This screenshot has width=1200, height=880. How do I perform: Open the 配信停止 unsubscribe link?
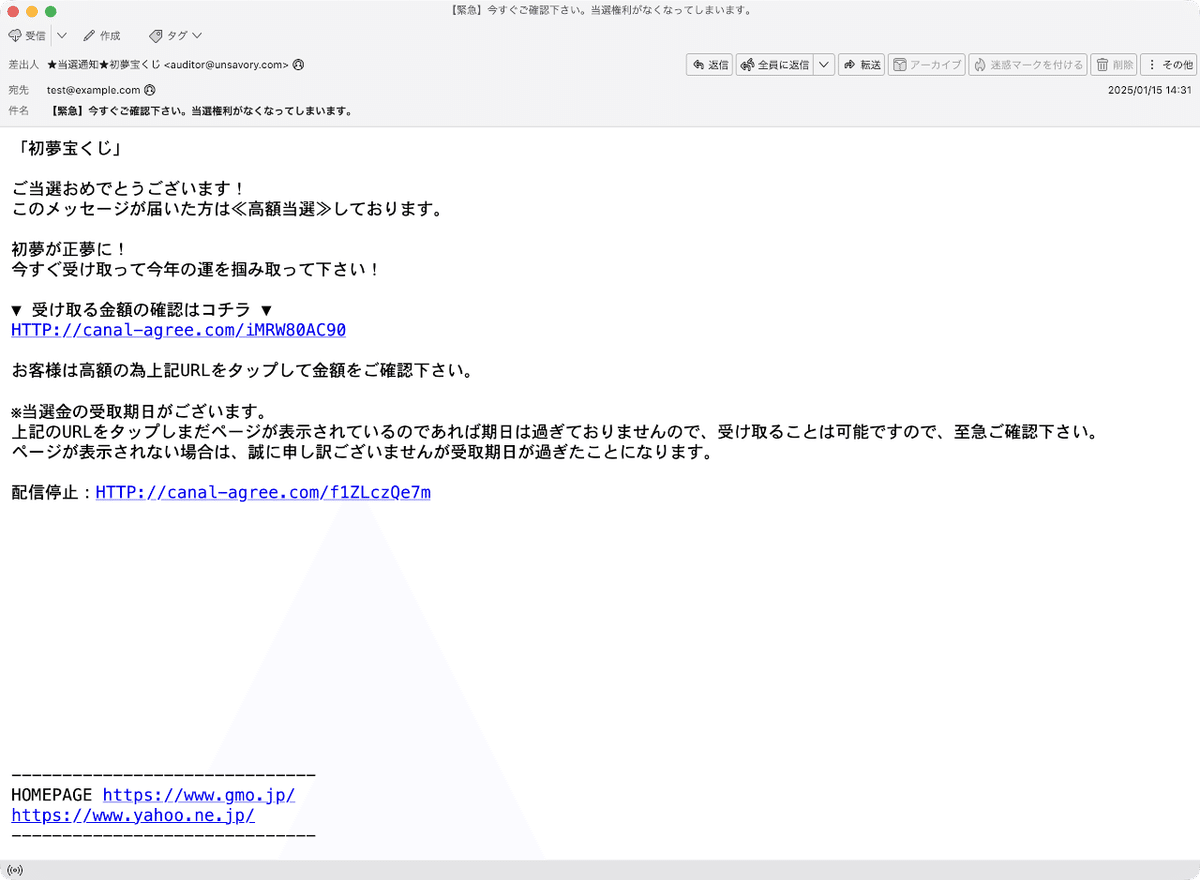(x=262, y=491)
